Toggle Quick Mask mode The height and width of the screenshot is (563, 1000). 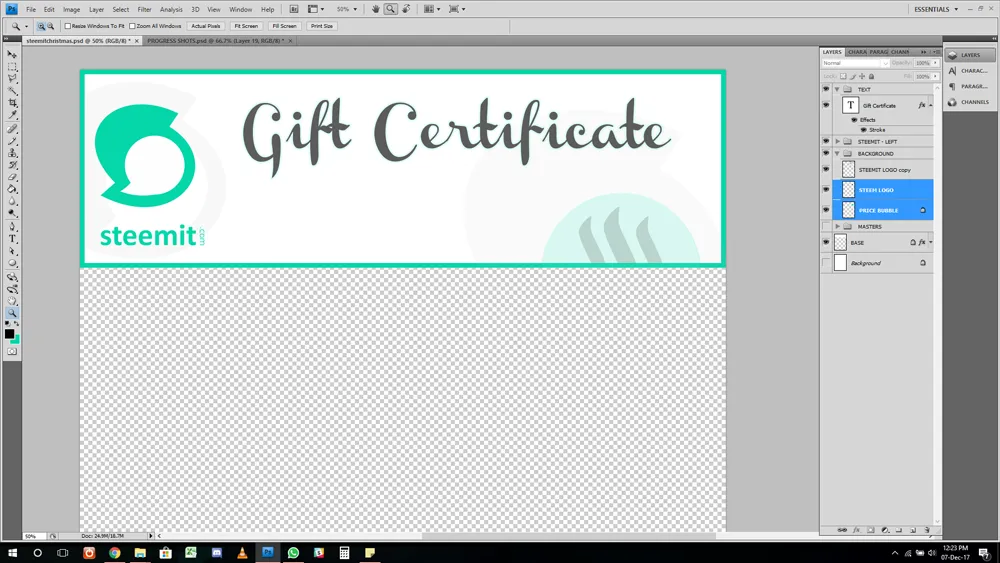12,351
